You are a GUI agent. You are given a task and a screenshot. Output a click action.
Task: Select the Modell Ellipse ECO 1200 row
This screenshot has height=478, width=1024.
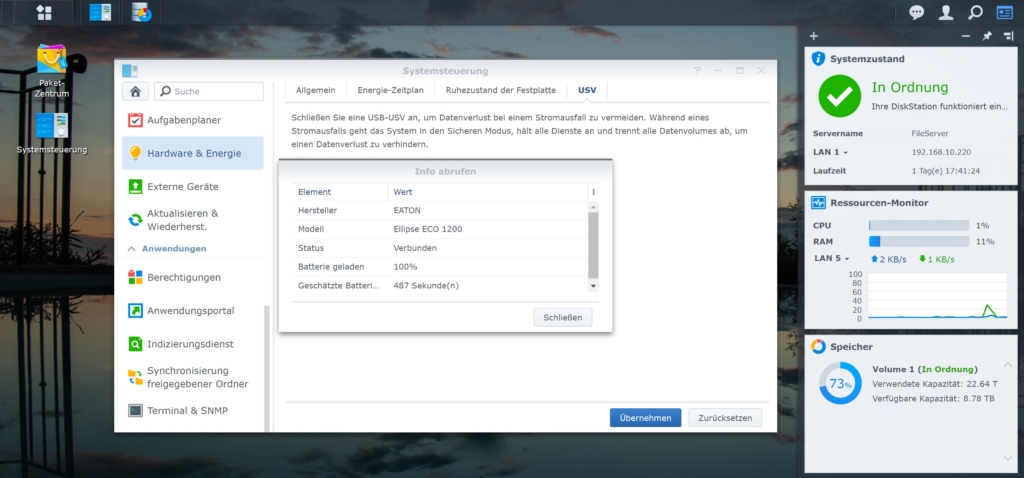(x=440, y=229)
